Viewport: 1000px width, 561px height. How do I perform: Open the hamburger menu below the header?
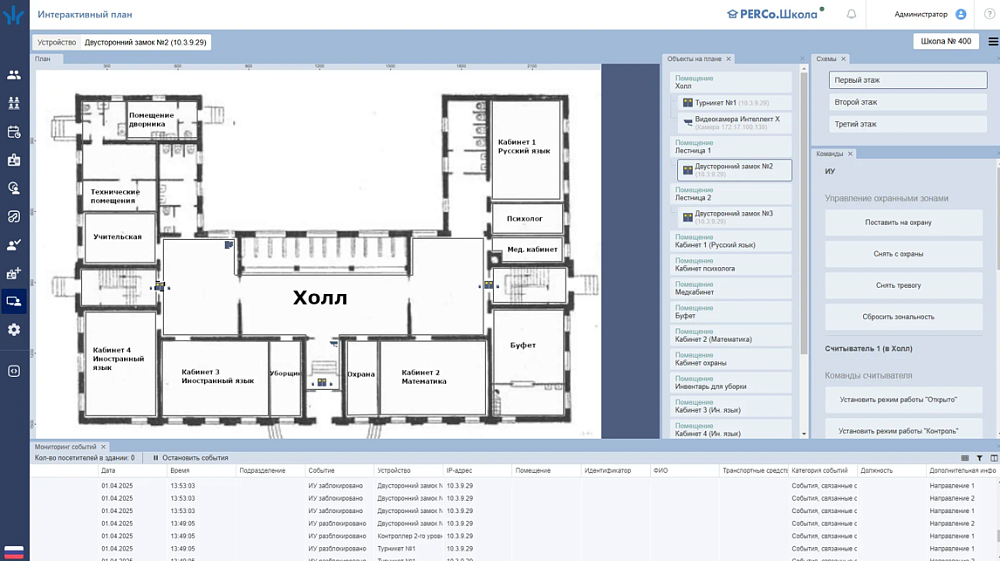pyautogui.click(x=992, y=42)
